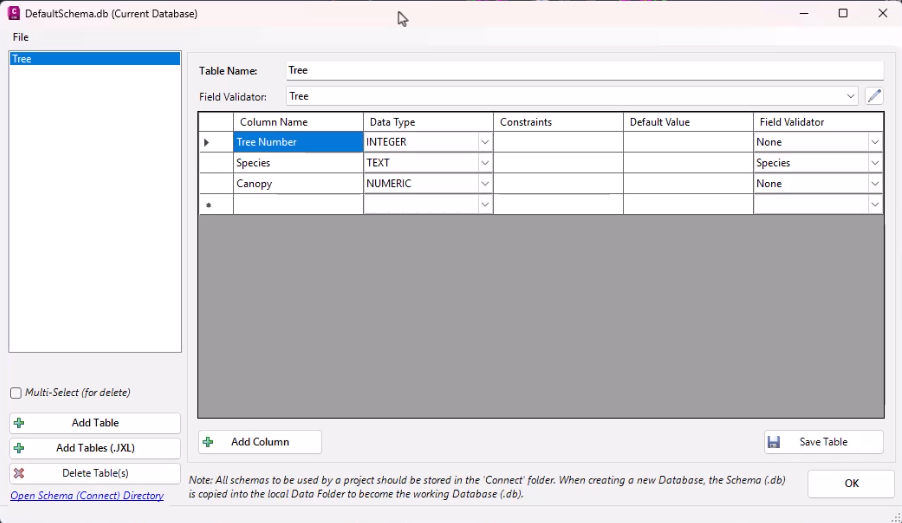Open the Species field validator dropdown in grid
Image resolution: width=902 pixels, height=523 pixels.
tap(875, 163)
